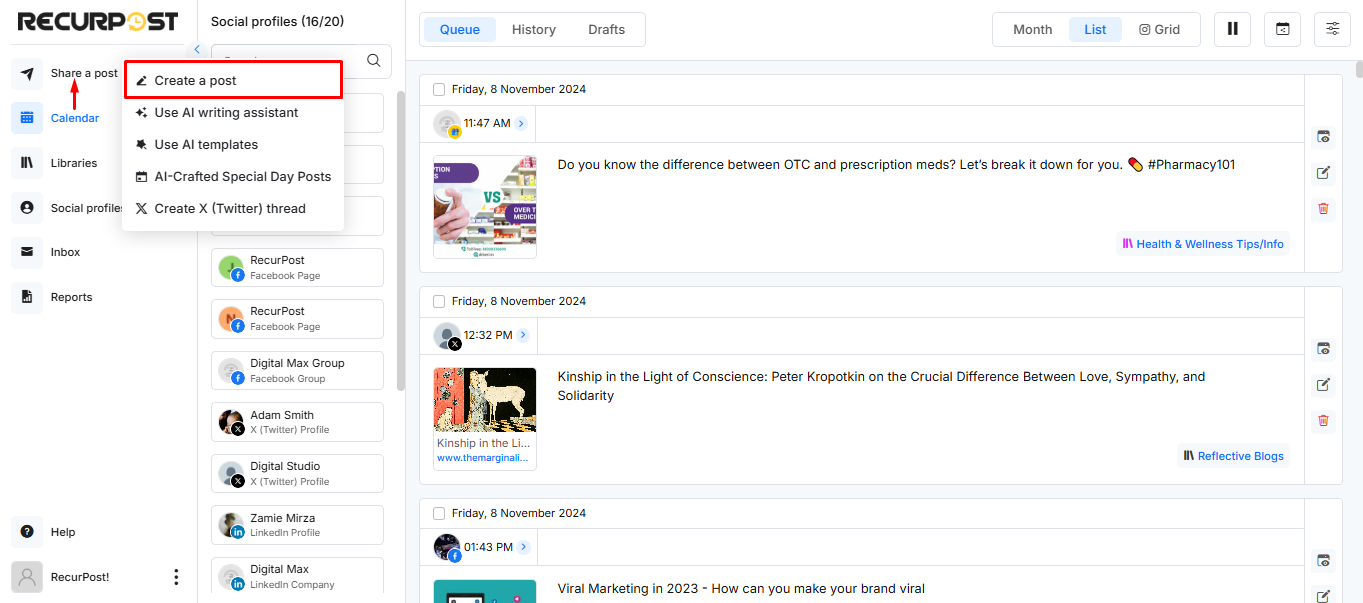Screen dimensions: 1363x603
Task: Open the Reports icon in sidebar
Action: (27, 297)
